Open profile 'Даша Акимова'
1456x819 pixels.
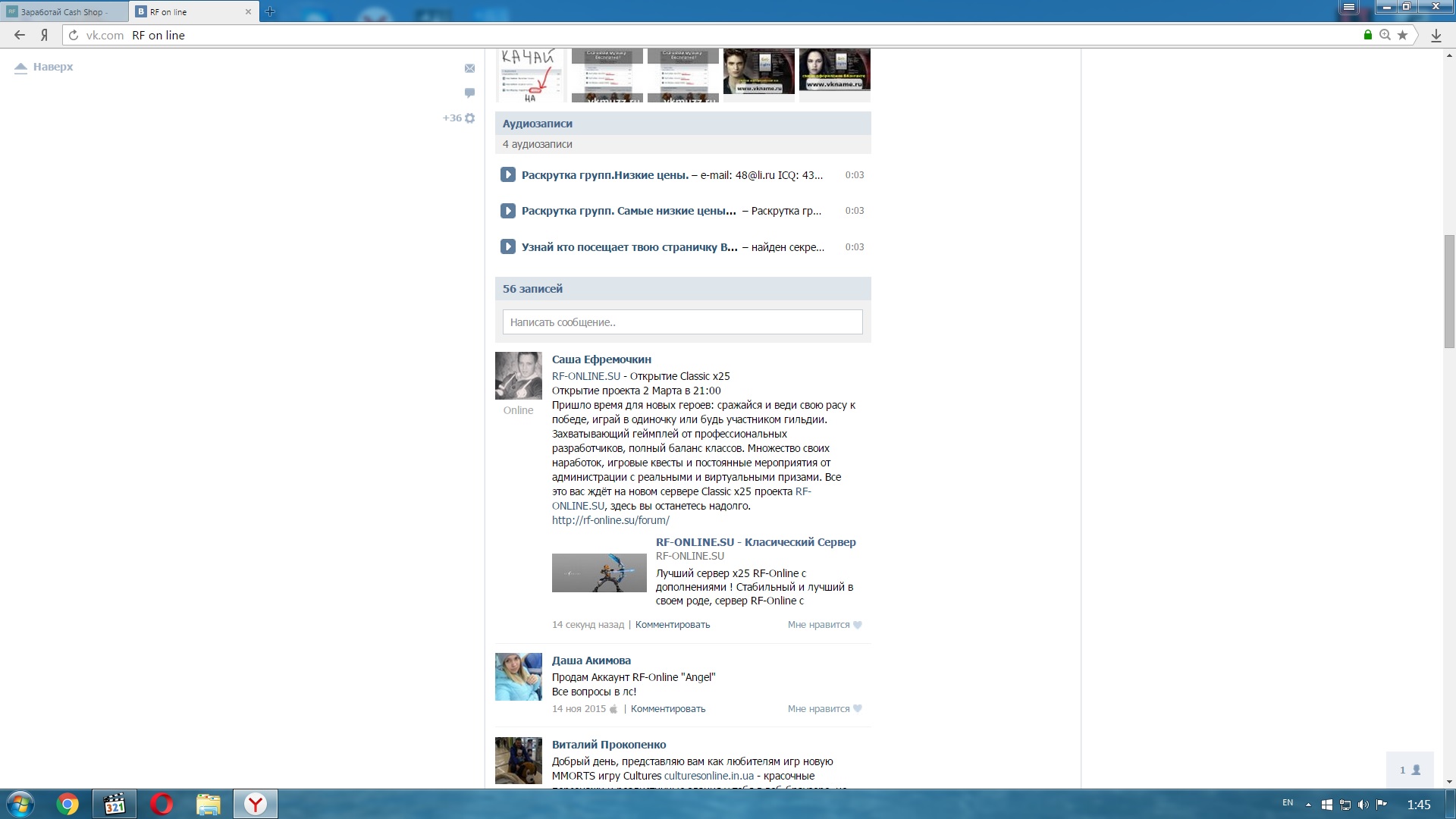click(x=591, y=661)
